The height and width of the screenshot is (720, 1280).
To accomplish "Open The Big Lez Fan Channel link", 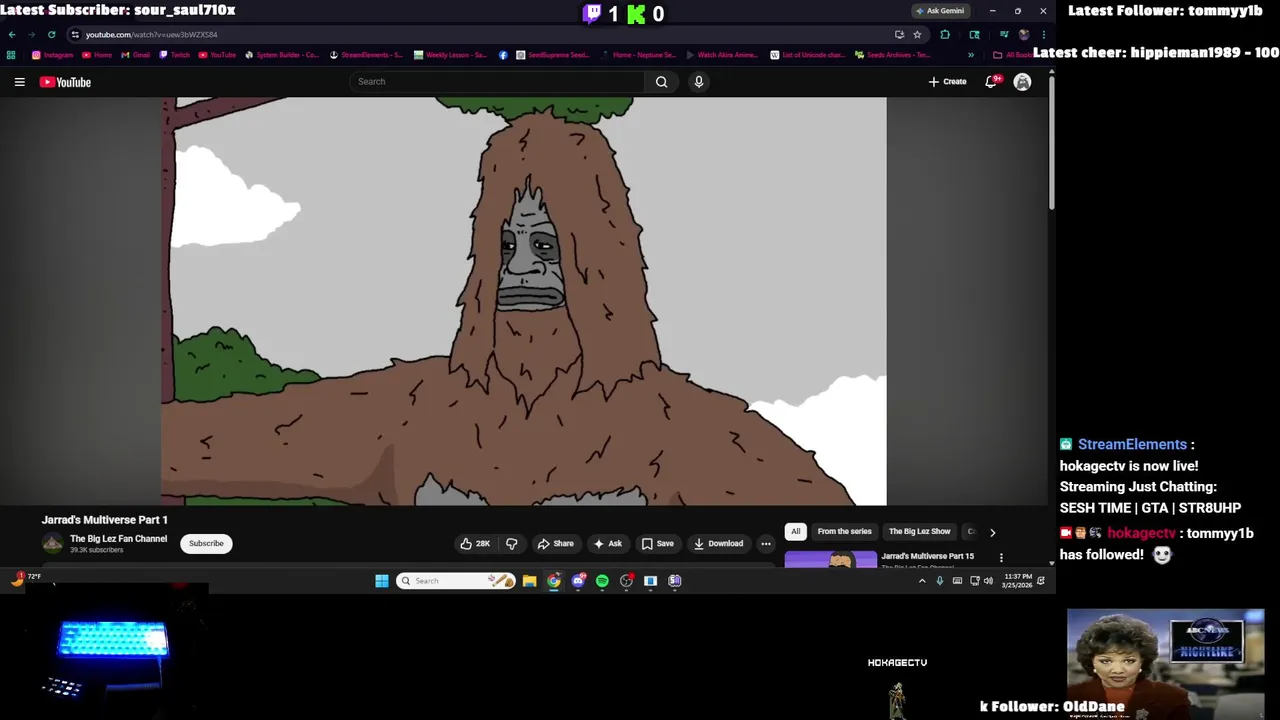I will click(x=118, y=539).
